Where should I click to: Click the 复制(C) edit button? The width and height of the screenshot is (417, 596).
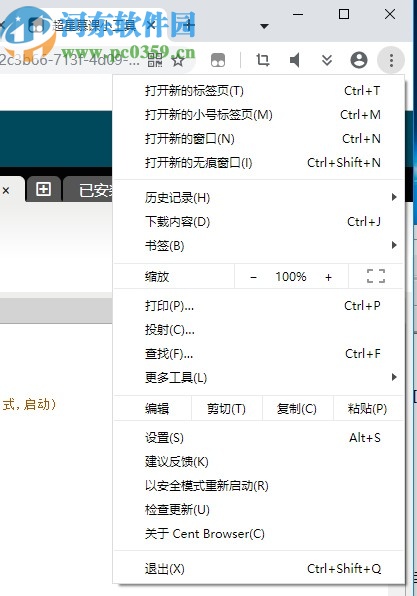[297, 409]
